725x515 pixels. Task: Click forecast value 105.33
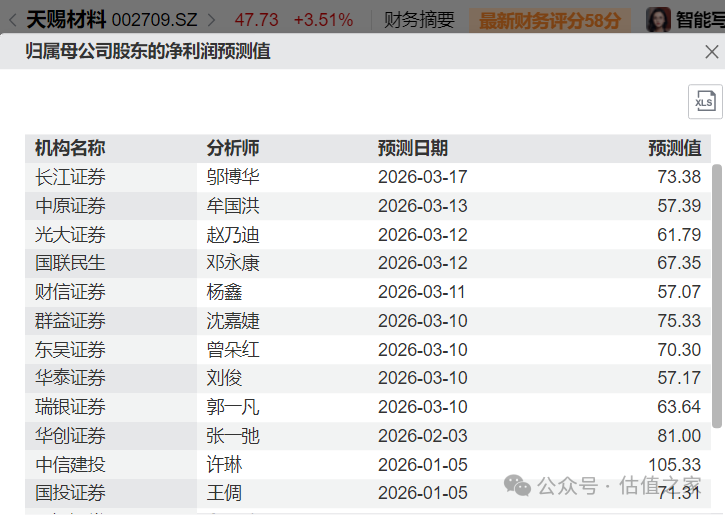point(675,465)
